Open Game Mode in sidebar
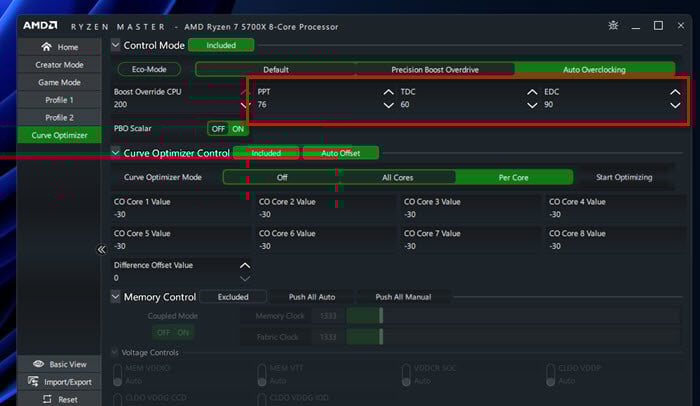The height and width of the screenshot is (406, 700). pyautogui.click(x=59, y=82)
